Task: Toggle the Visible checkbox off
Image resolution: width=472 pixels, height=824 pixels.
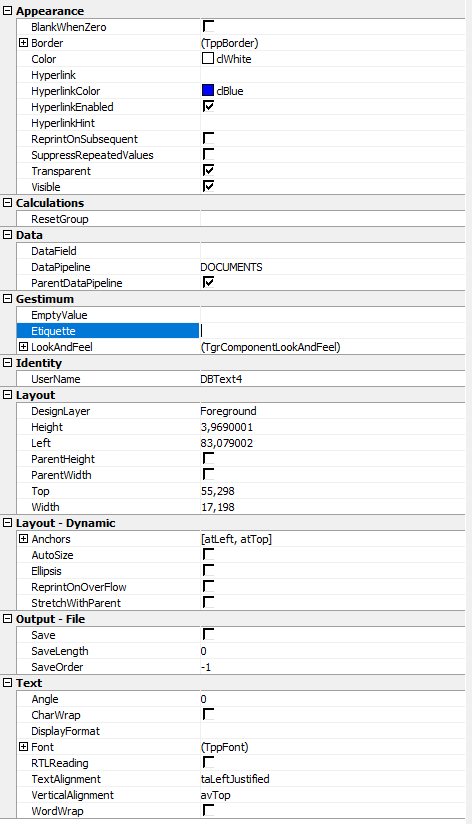Action: point(208,186)
